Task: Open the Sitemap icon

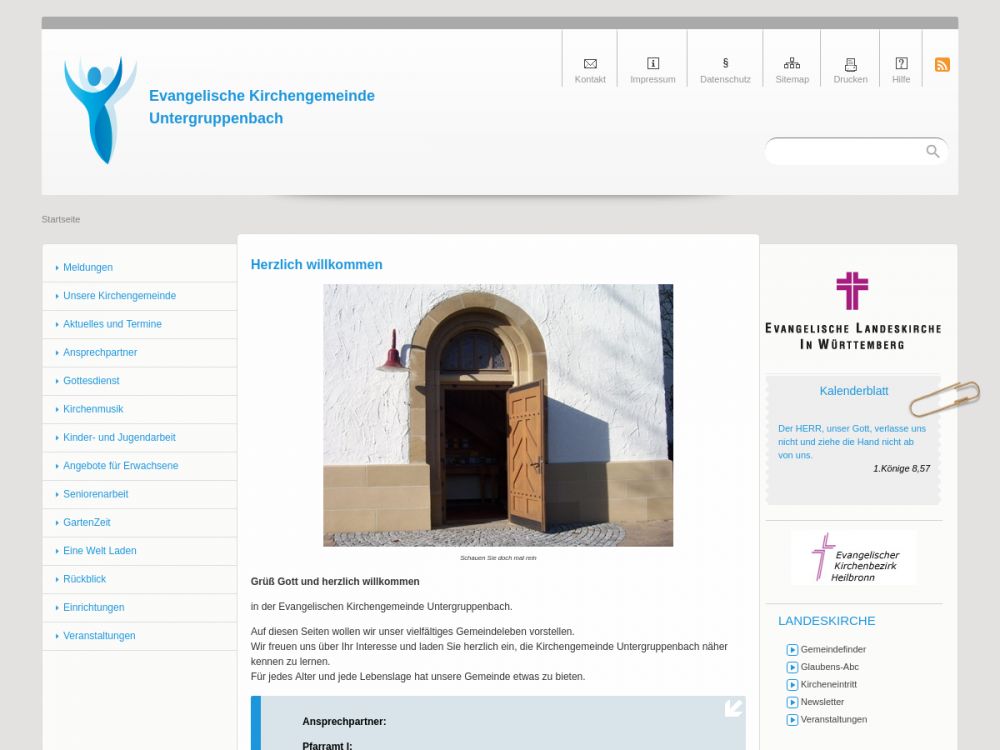Action: point(792,64)
